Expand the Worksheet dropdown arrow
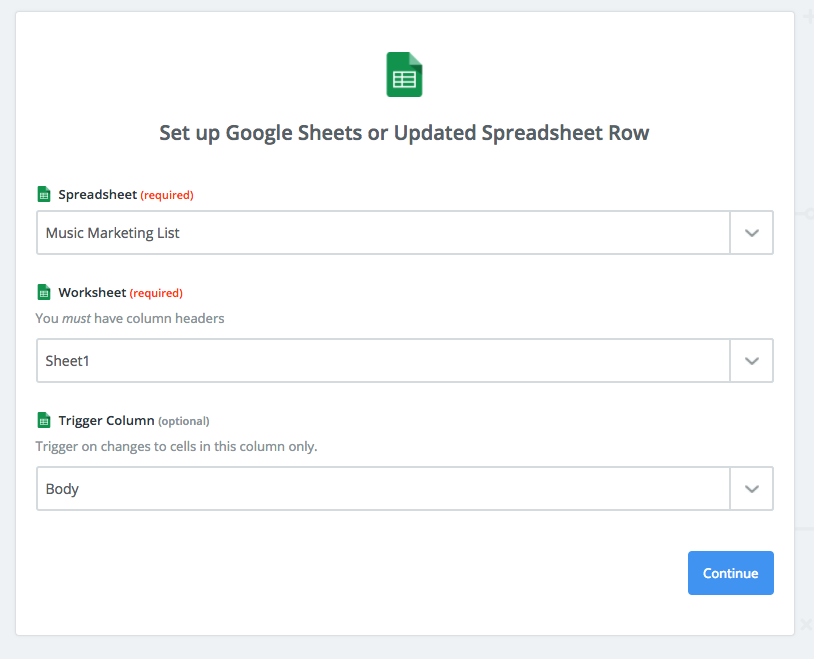814x659 pixels. (751, 360)
